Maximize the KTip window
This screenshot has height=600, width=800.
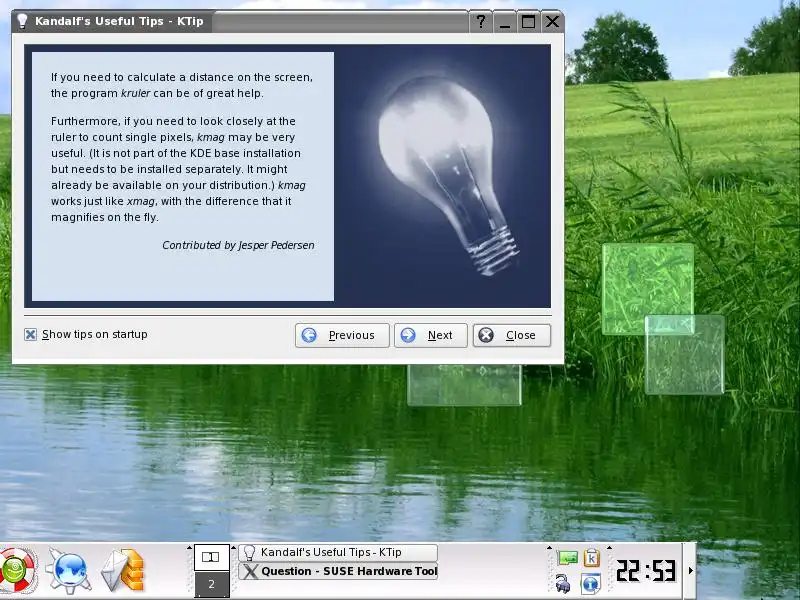(528, 21)
